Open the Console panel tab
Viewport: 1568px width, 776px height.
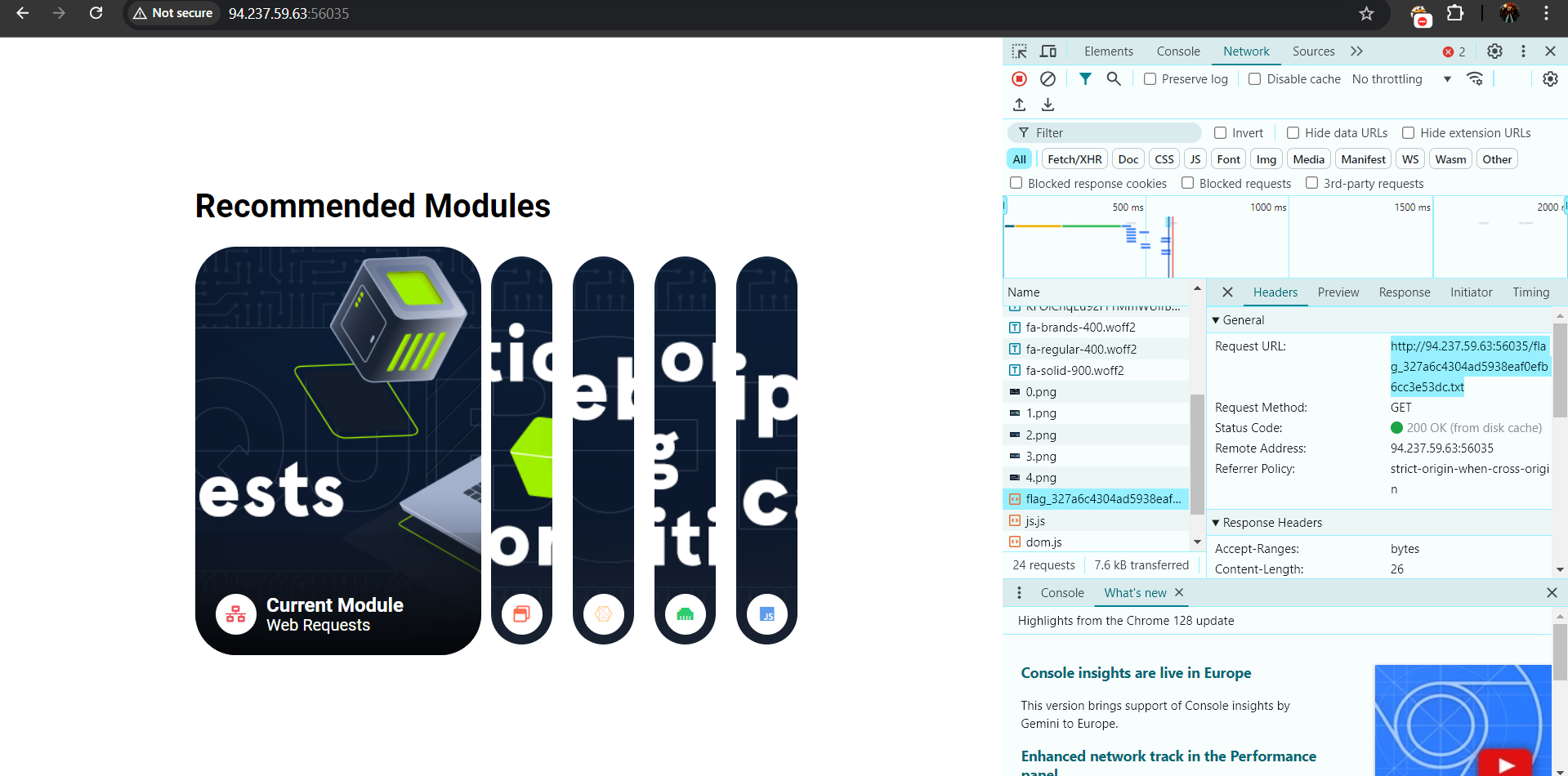[x=1177, y=51]
